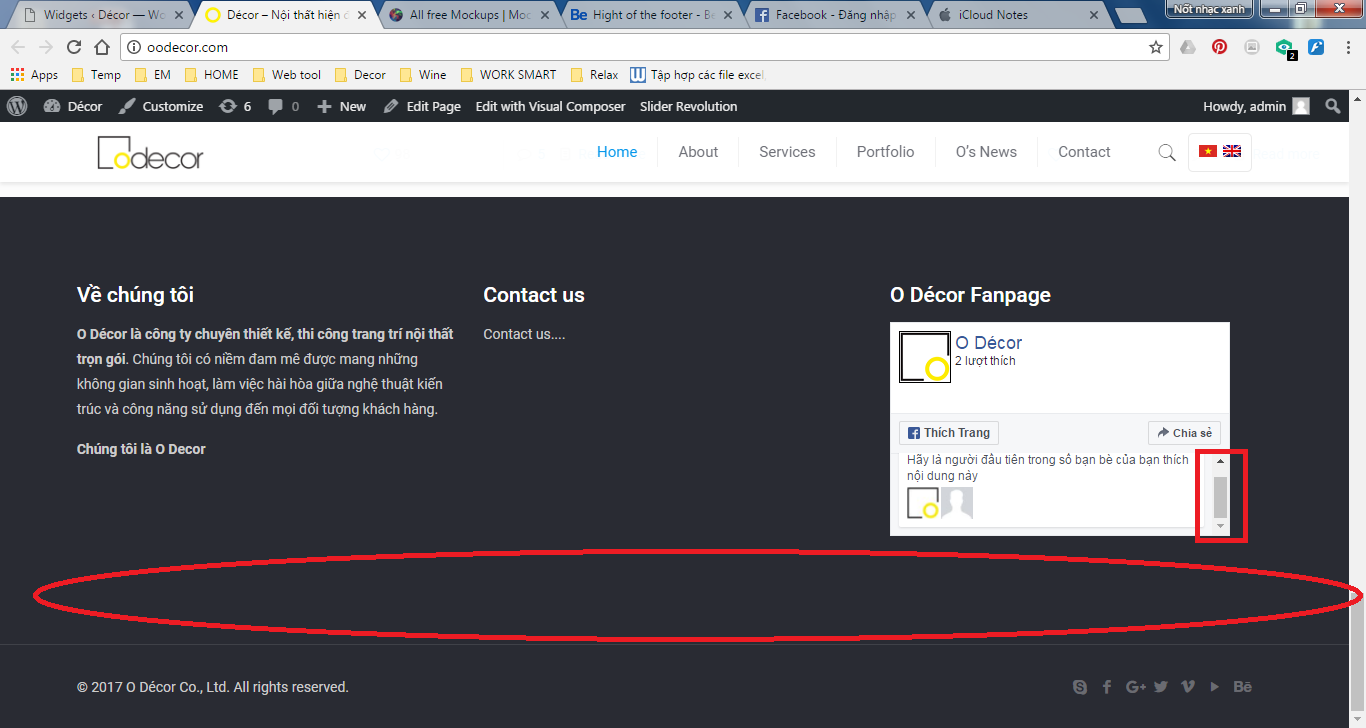Click the Pinterest extension icon
The image size is (1366, 728).
[x=1219, y=47]
